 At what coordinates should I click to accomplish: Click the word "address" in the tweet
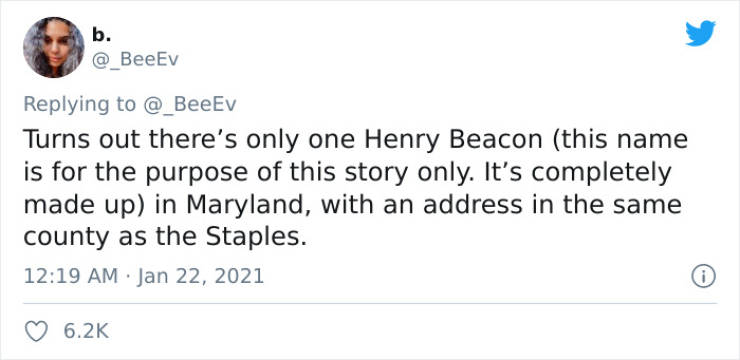tap(472, 206)
